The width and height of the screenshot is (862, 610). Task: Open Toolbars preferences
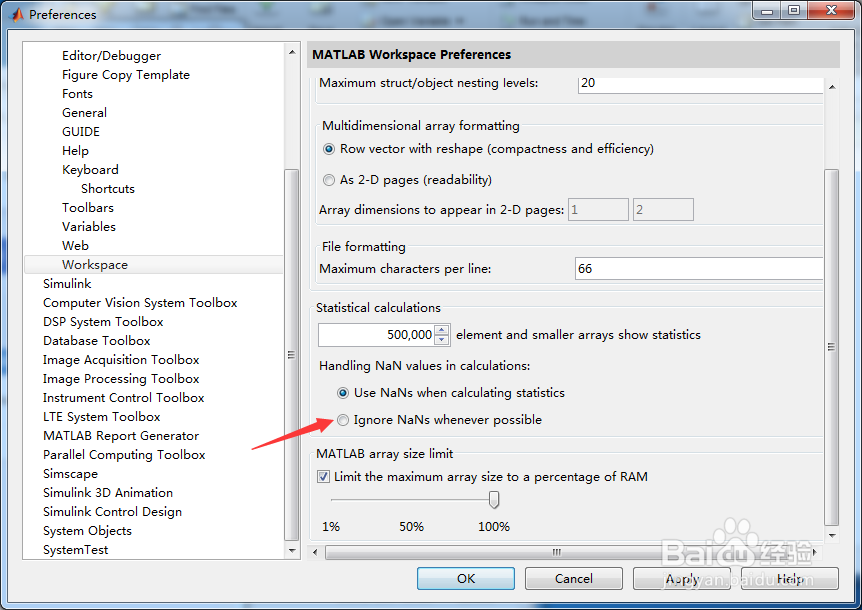(88, 208)
